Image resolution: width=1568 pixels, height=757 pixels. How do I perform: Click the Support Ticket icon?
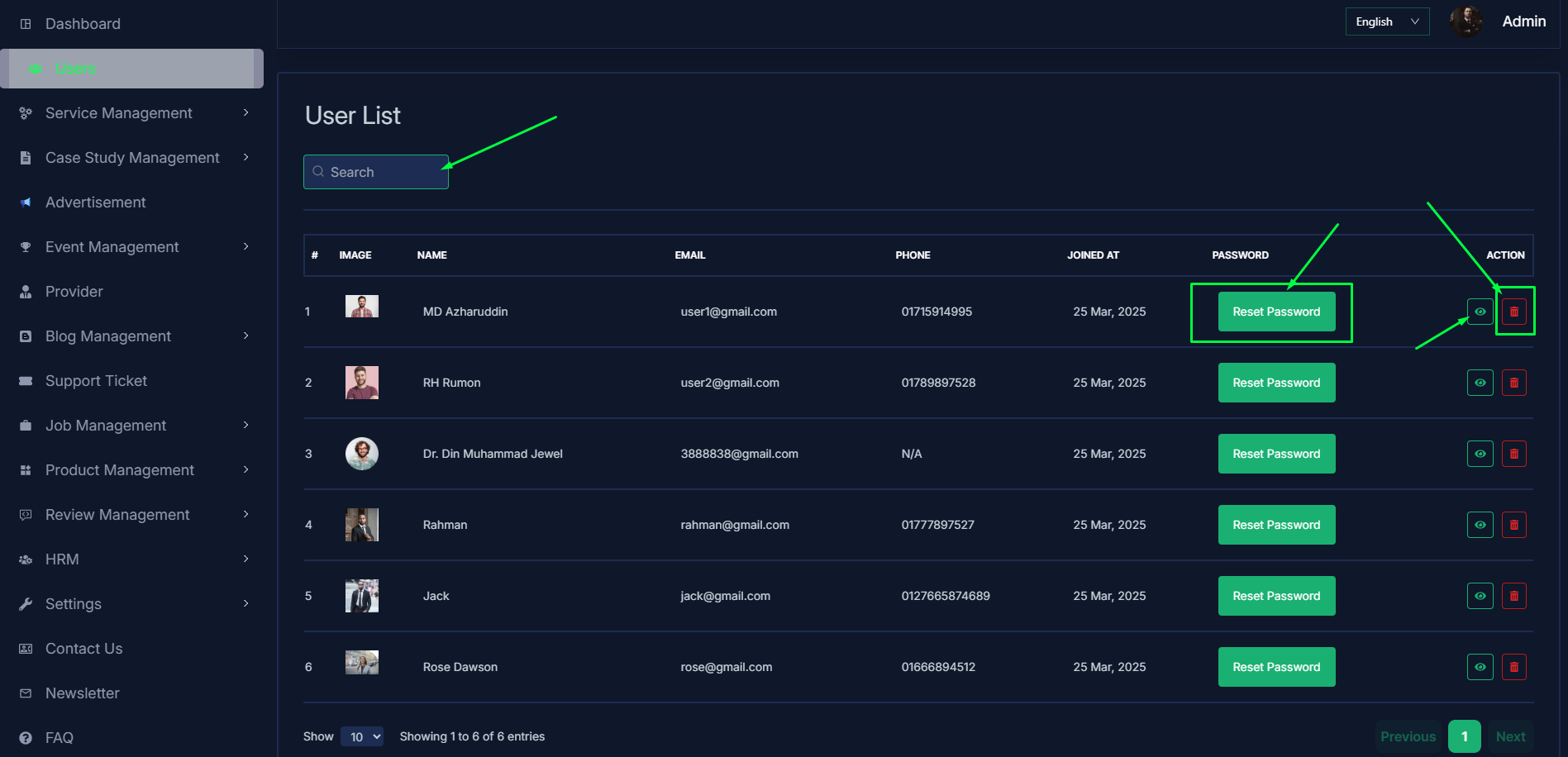(x=26, y=381)
